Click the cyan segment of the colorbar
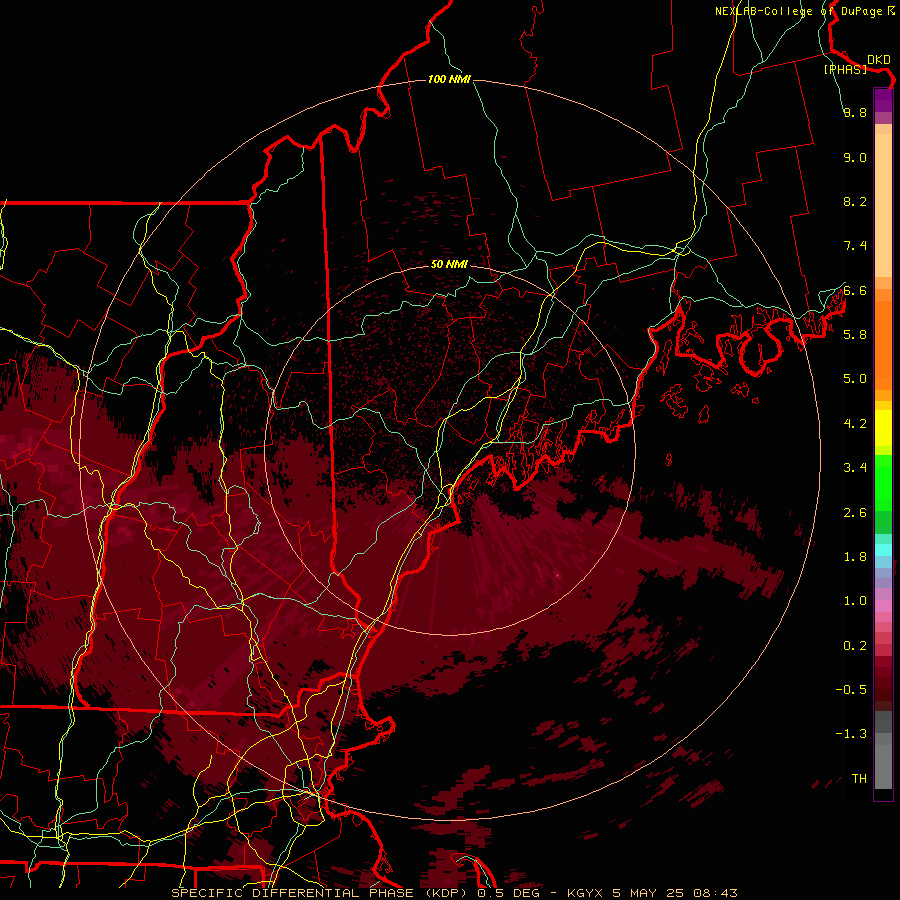 [x=883, y=550]
